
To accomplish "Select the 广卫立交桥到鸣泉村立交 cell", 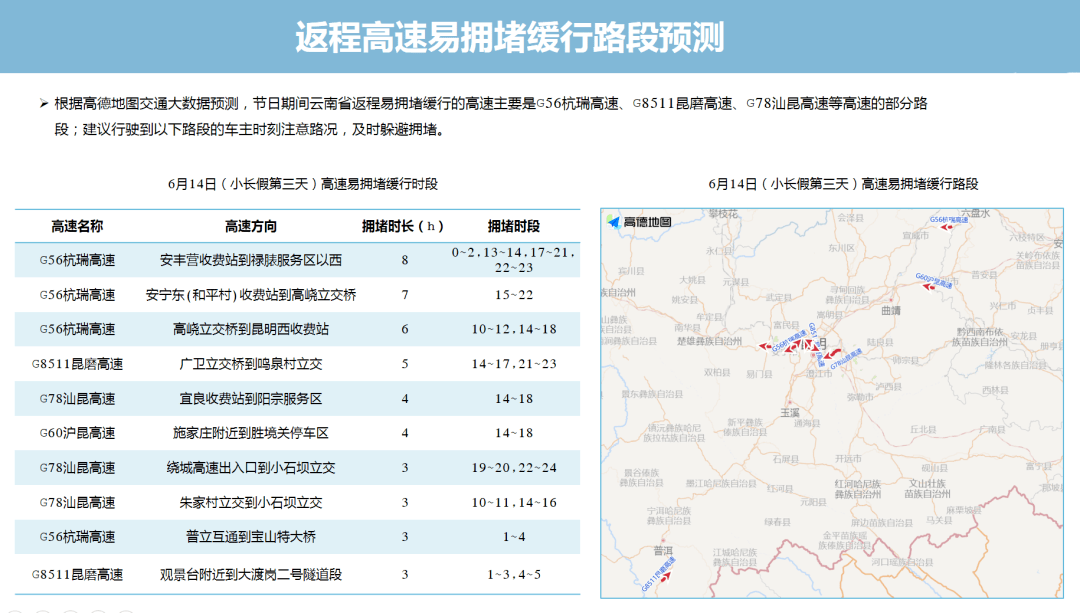I will 250,364.
